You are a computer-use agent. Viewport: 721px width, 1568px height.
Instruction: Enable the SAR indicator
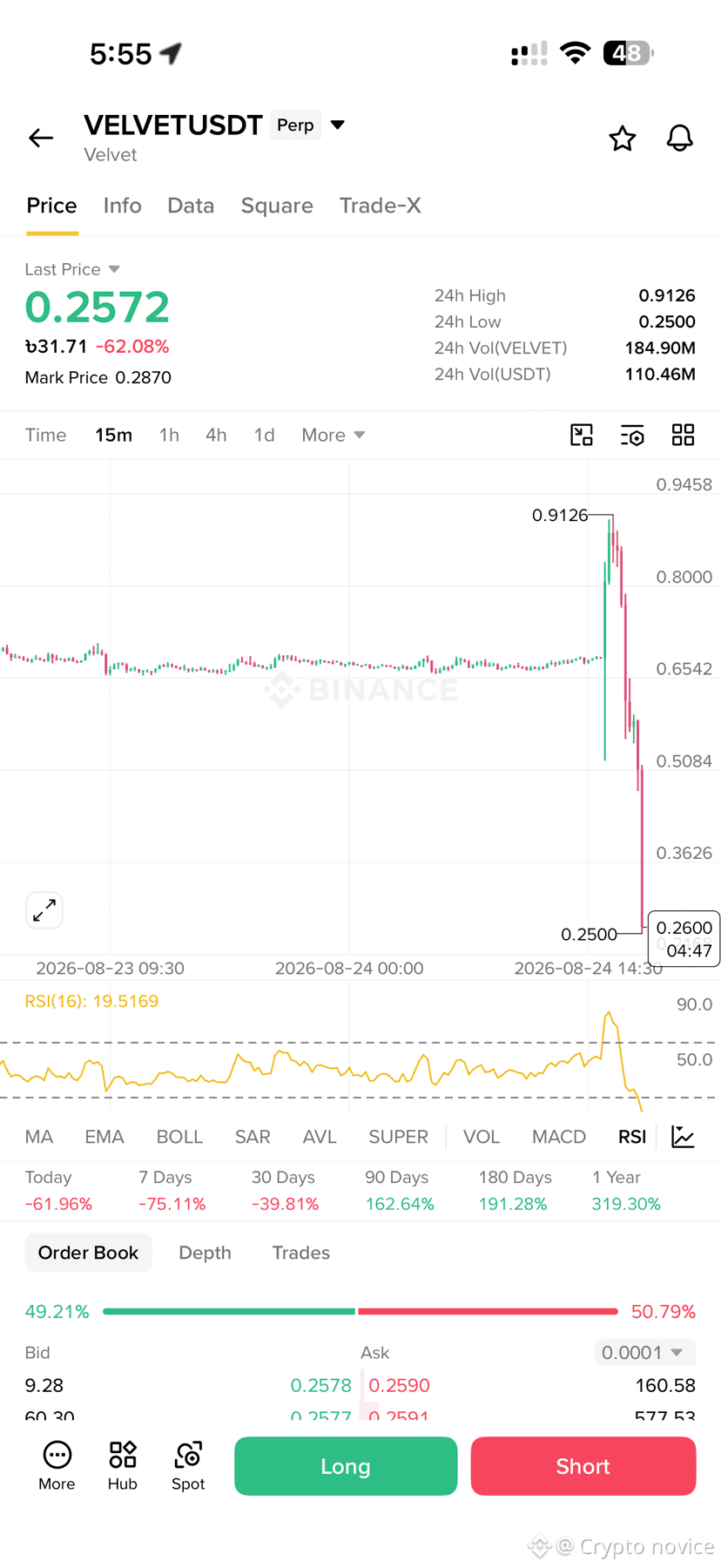point(253,1137)
